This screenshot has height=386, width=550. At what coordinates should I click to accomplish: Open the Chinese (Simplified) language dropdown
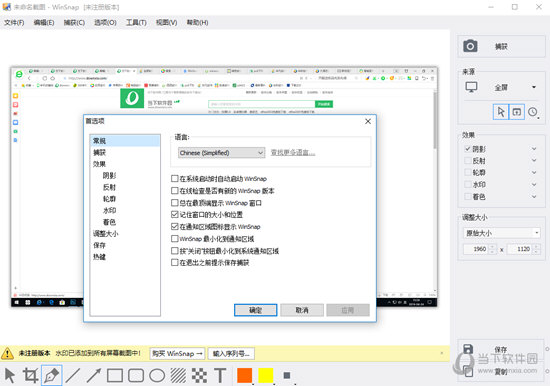click(x=221, y=153)
